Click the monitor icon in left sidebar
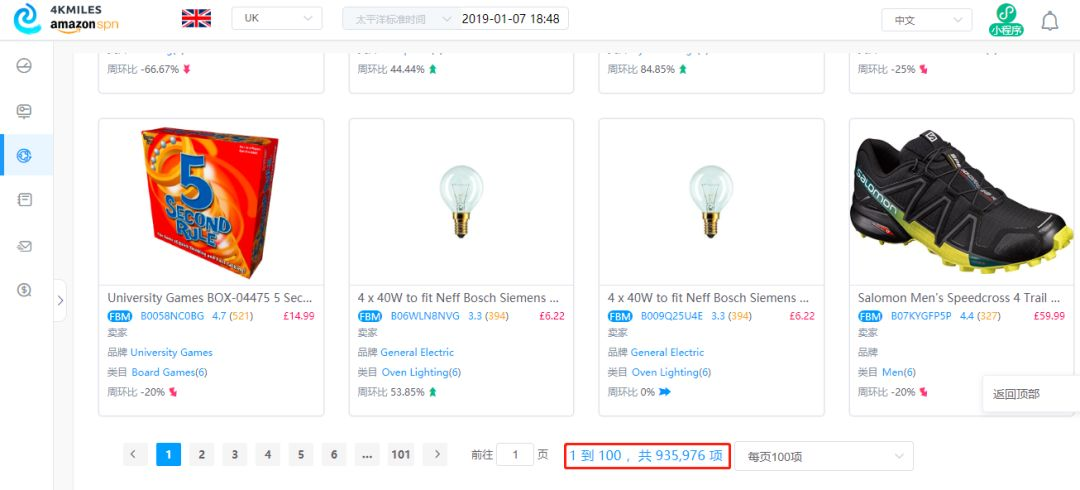The width and height of the screenshot is (1080, 490). point(24,111)
